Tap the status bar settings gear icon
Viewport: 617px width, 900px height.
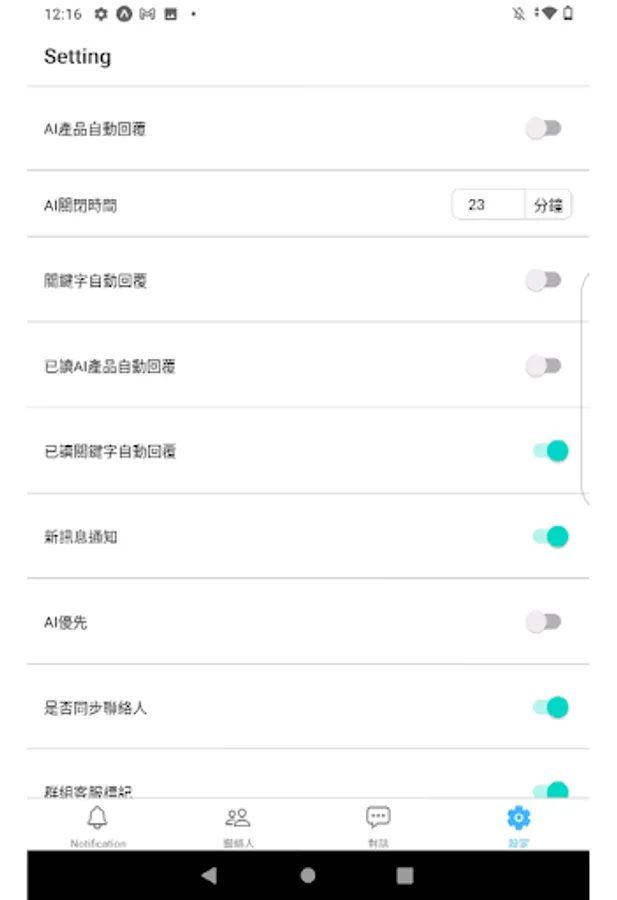[x=101, y=14]
